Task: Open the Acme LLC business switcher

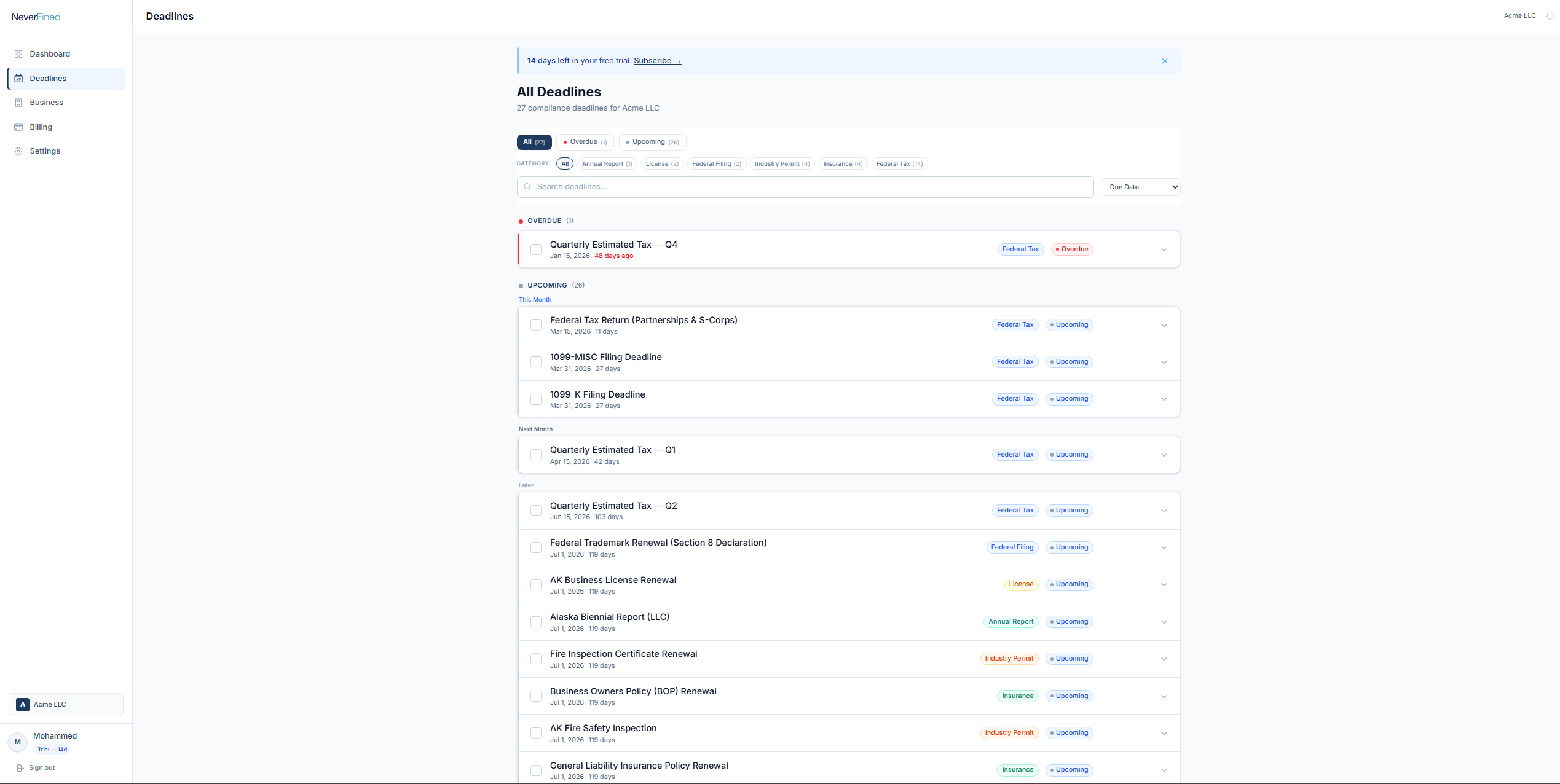Action: point(66,705)
